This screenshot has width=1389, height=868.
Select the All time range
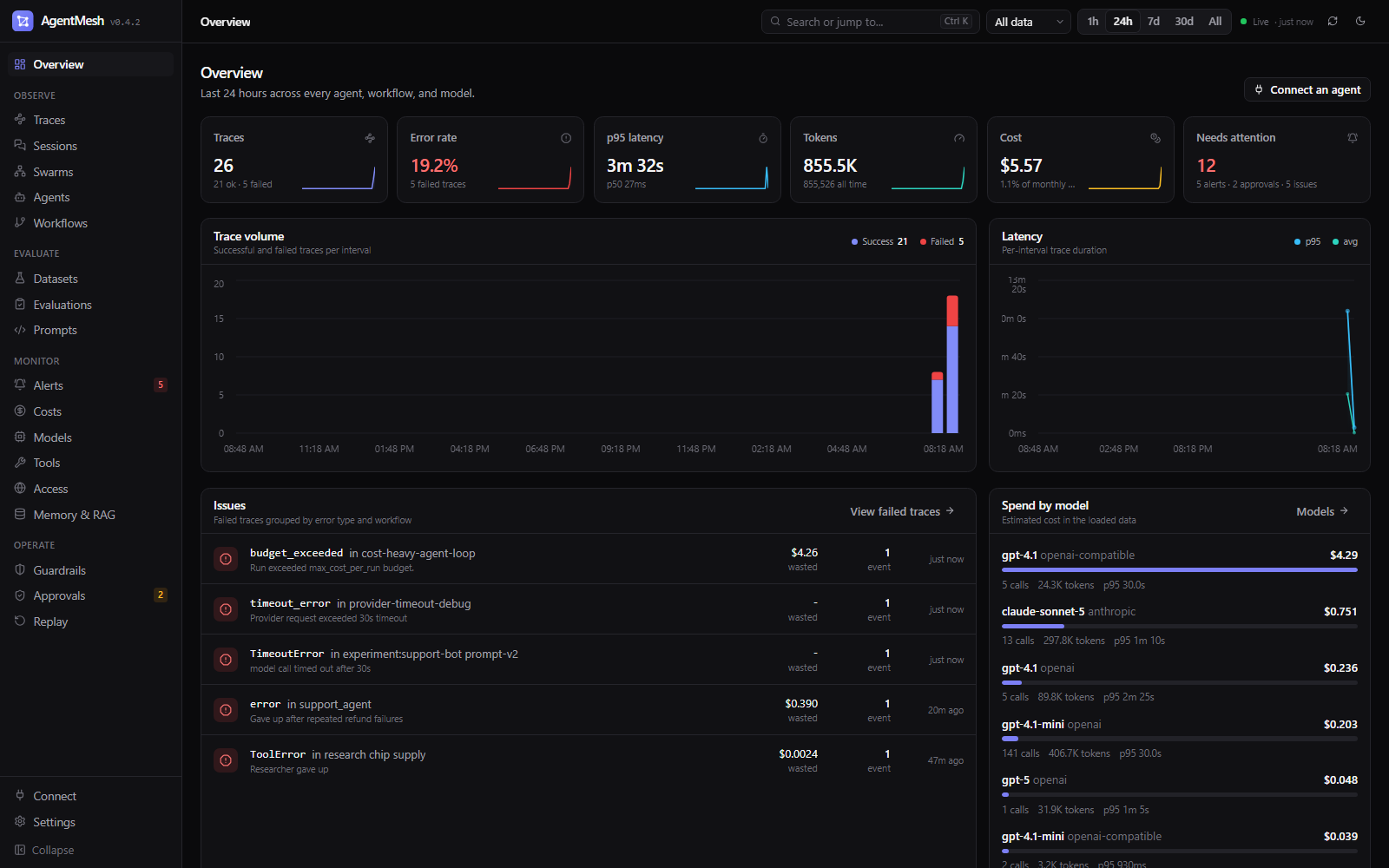click(1215, 22)
